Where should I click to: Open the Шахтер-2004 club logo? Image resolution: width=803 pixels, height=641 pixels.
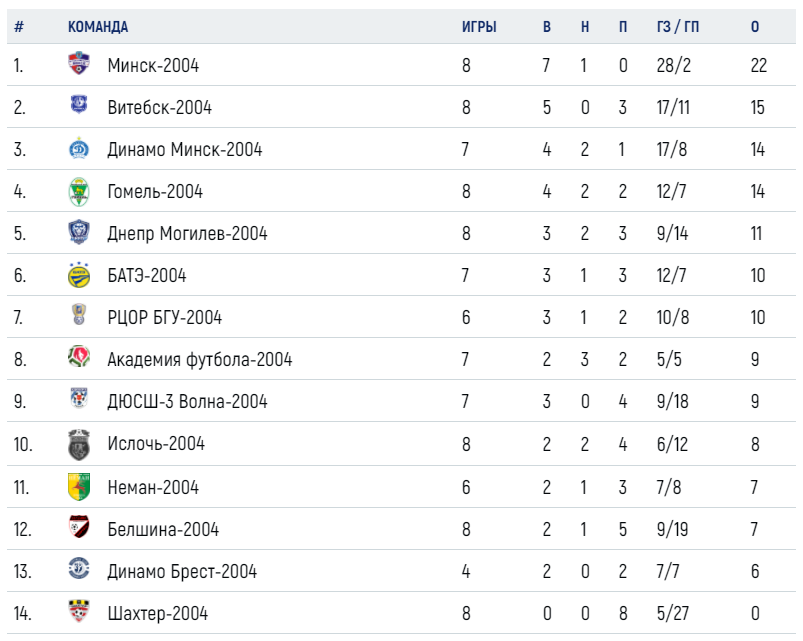tap(79, 611)
